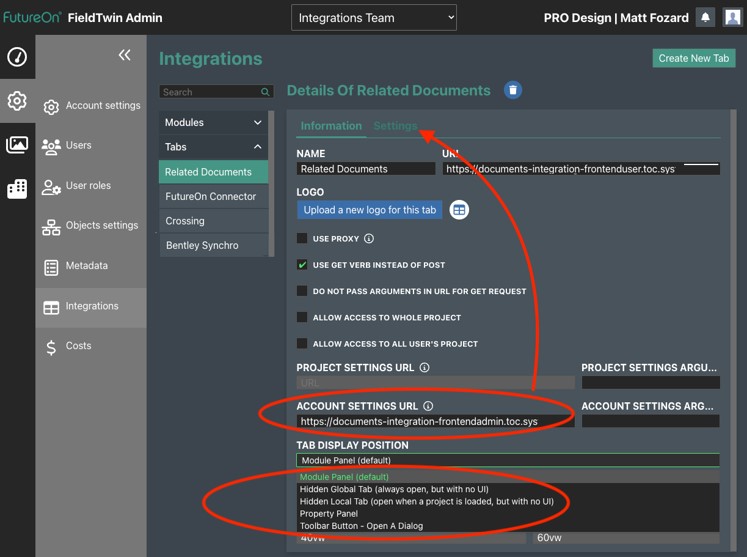Open Objects settings in sidebar
The image size is (747, 557).
click(91, 226)
